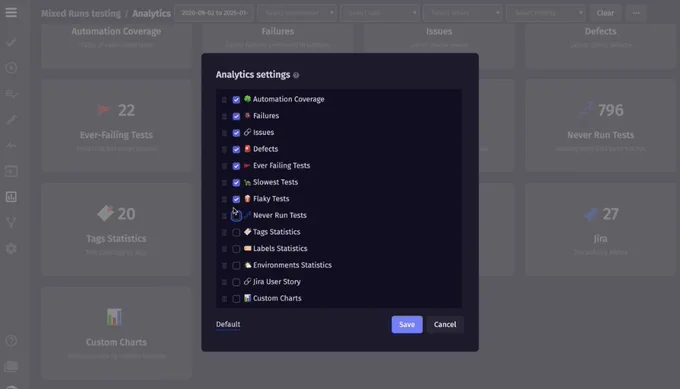This screenshot has height=389, width=680.
Task: Open the Projects folder icon in sidebar
Action: [x=11, y=366]
